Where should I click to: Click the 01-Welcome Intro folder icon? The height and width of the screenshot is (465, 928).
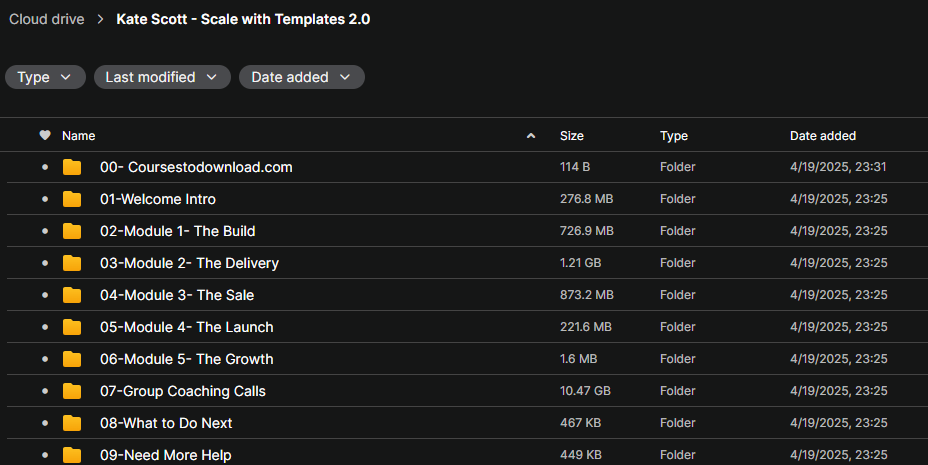(x=72, y=199)
